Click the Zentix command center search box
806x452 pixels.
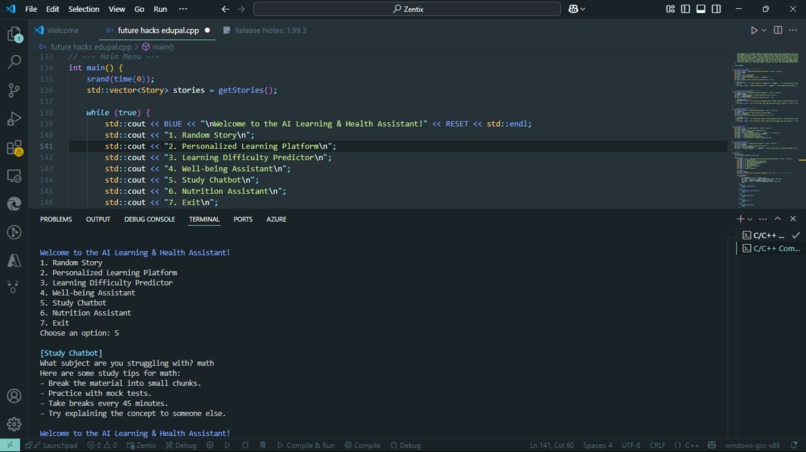click(407, 9)
